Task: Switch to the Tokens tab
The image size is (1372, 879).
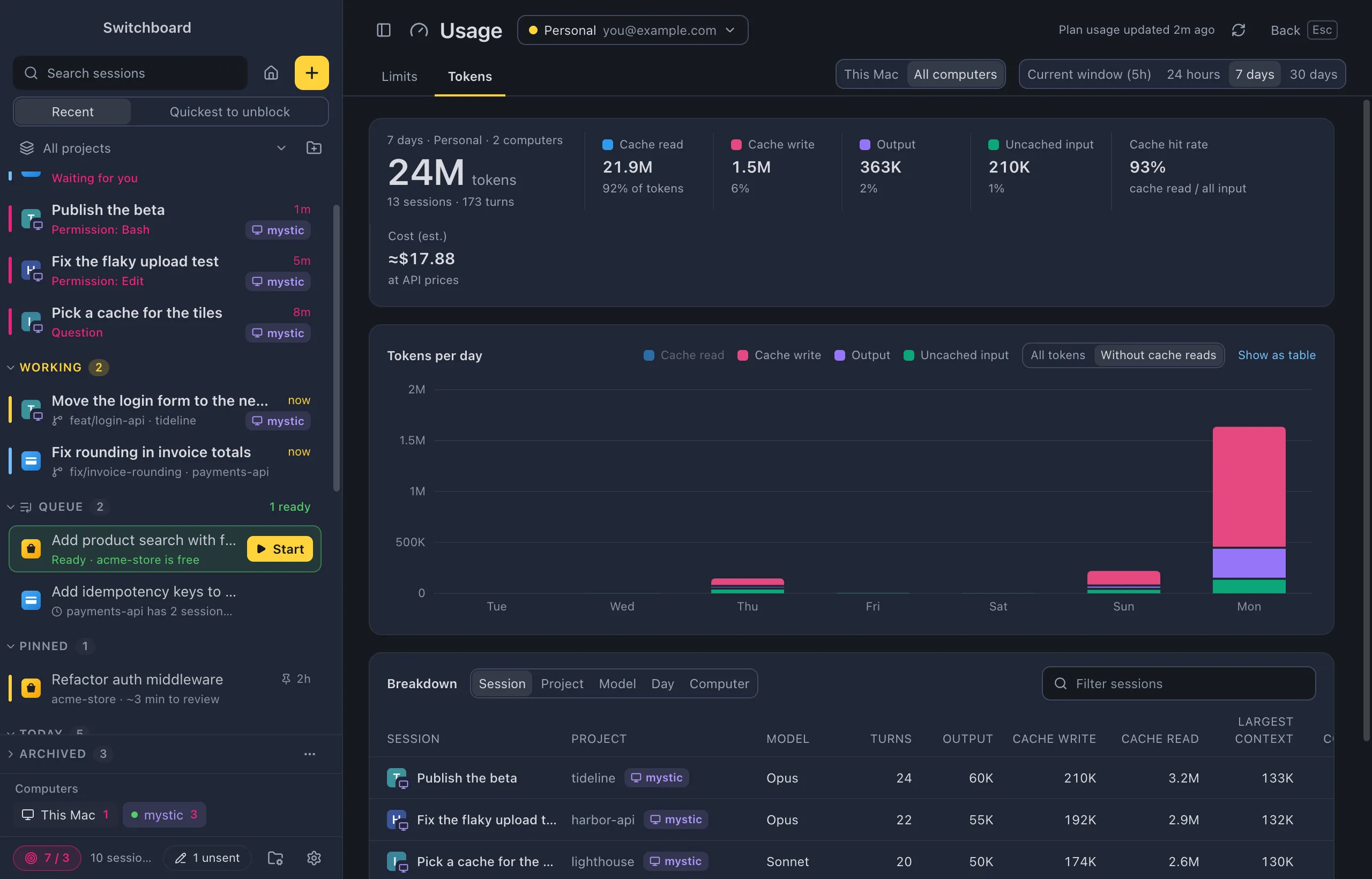Action: pos(469,77)
